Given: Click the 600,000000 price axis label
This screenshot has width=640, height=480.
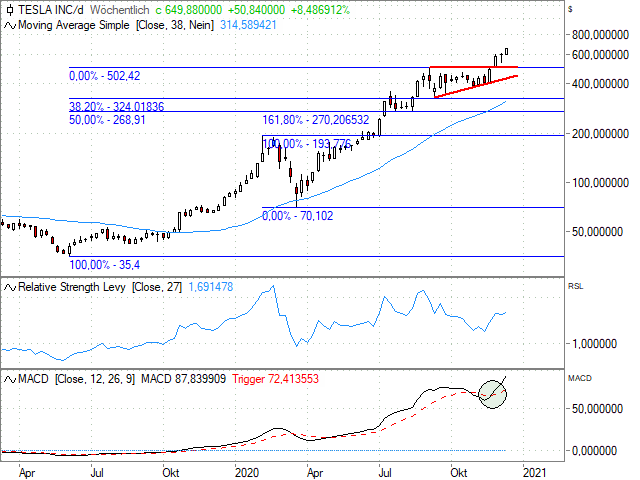Looking at the screenshot, I should (600, 55).
